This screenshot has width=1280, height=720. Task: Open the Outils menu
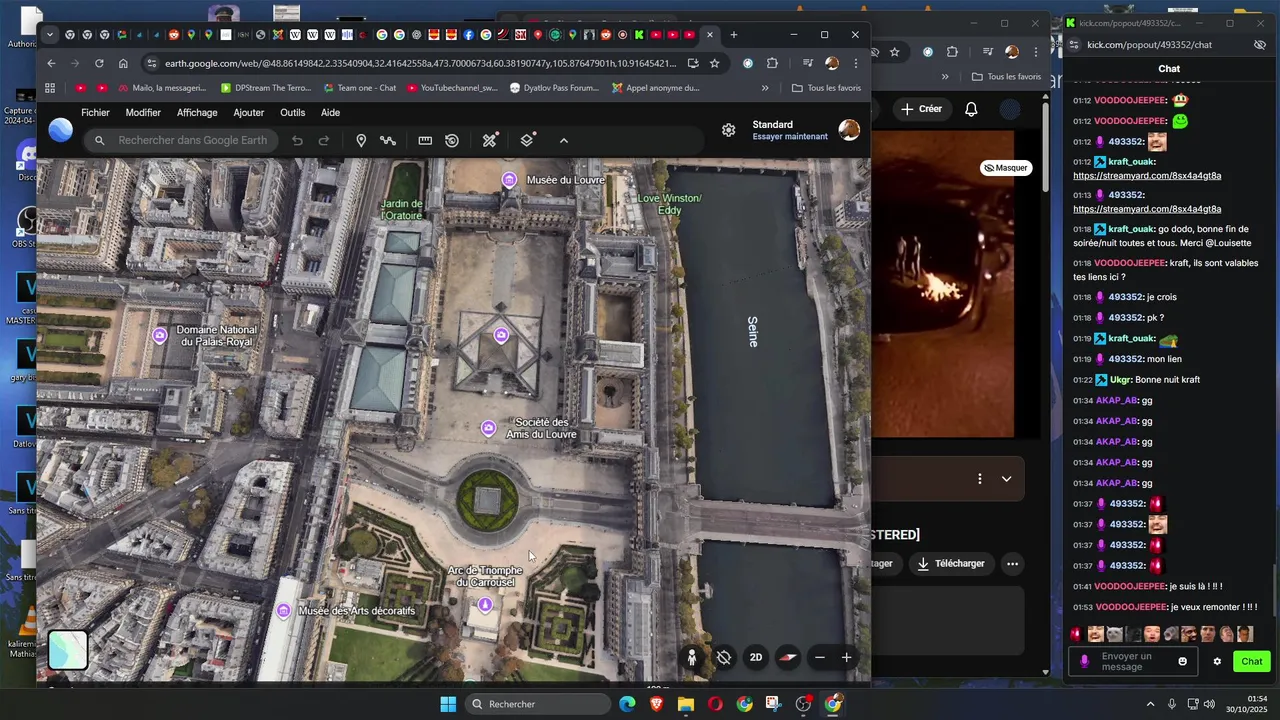tap(293, 113)
